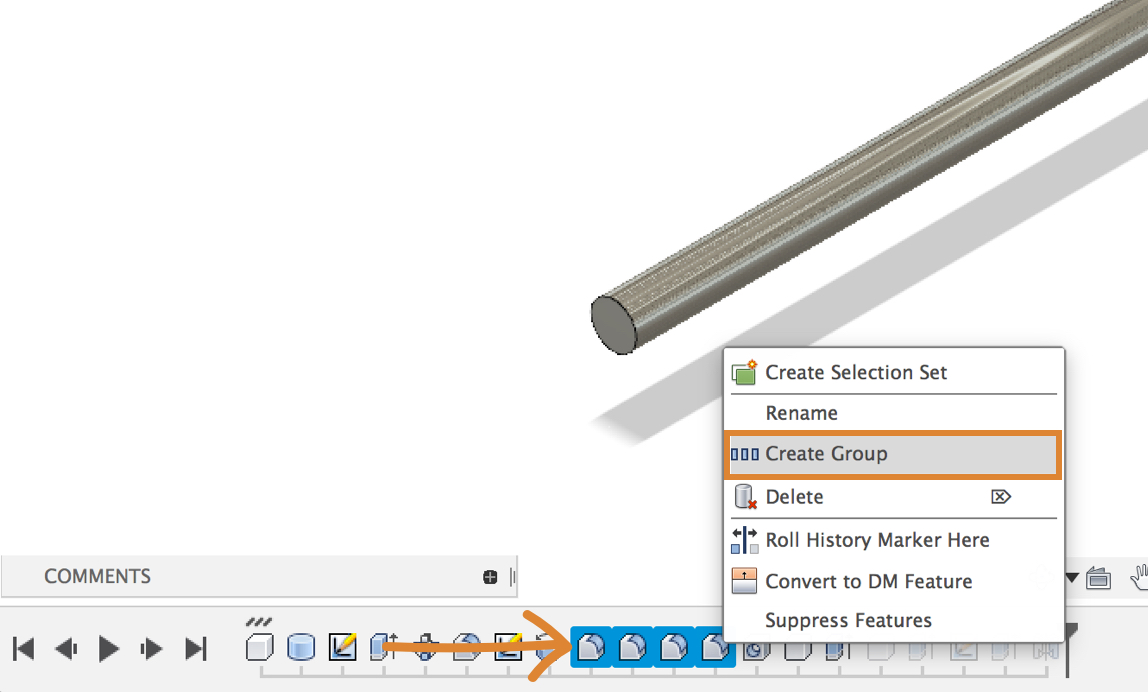Click the second highlighted fillet feature
Image resolution: width=1148 pixels, height=692 pixels.
(x=633, y=647)
